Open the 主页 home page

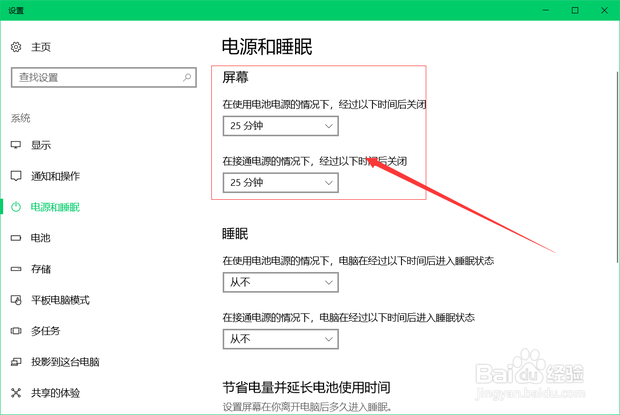point(41,47)
